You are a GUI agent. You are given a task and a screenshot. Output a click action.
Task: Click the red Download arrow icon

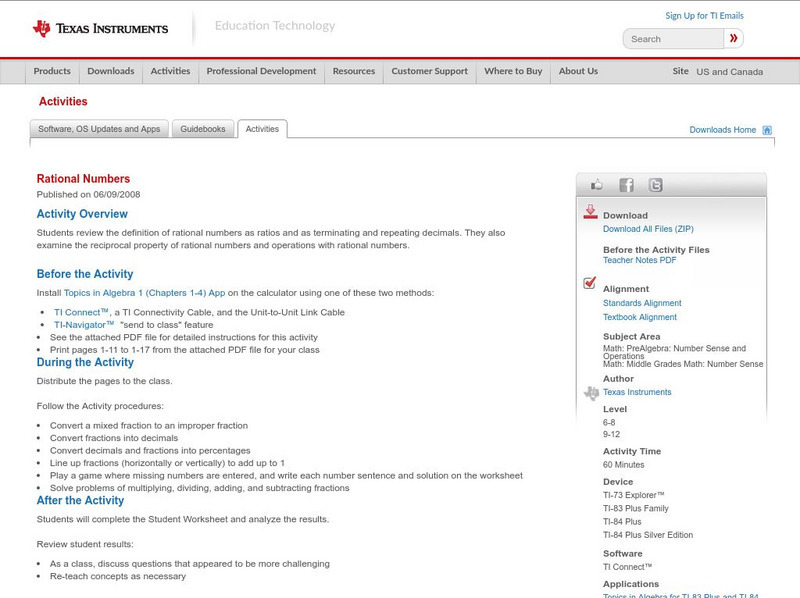click(590, 212)
